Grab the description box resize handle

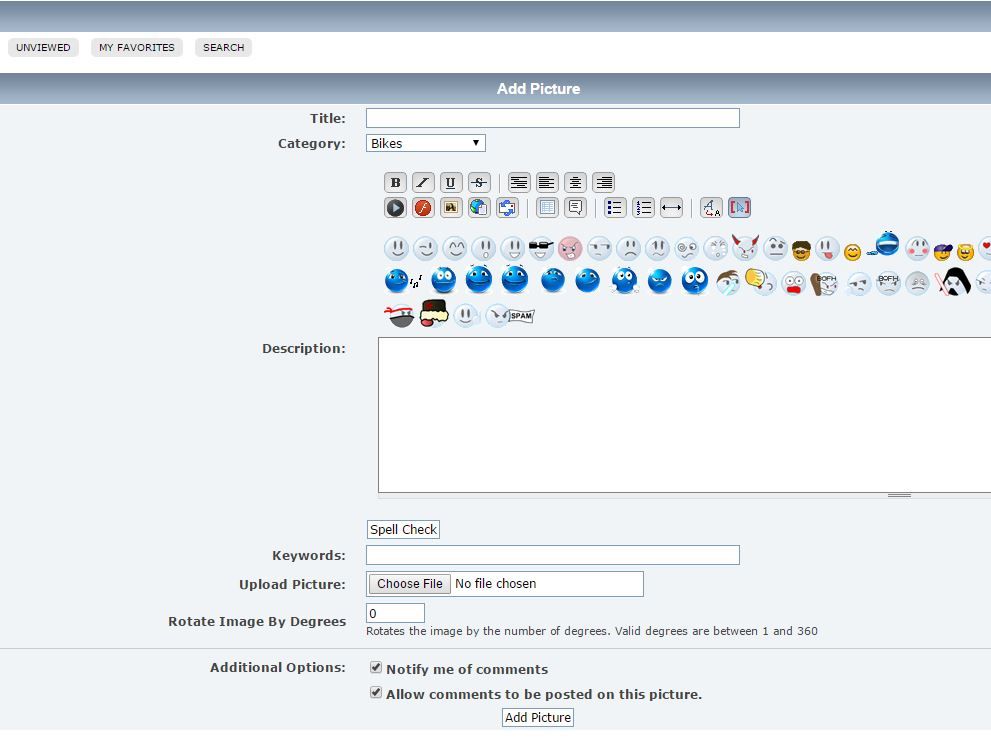point(899,496)
